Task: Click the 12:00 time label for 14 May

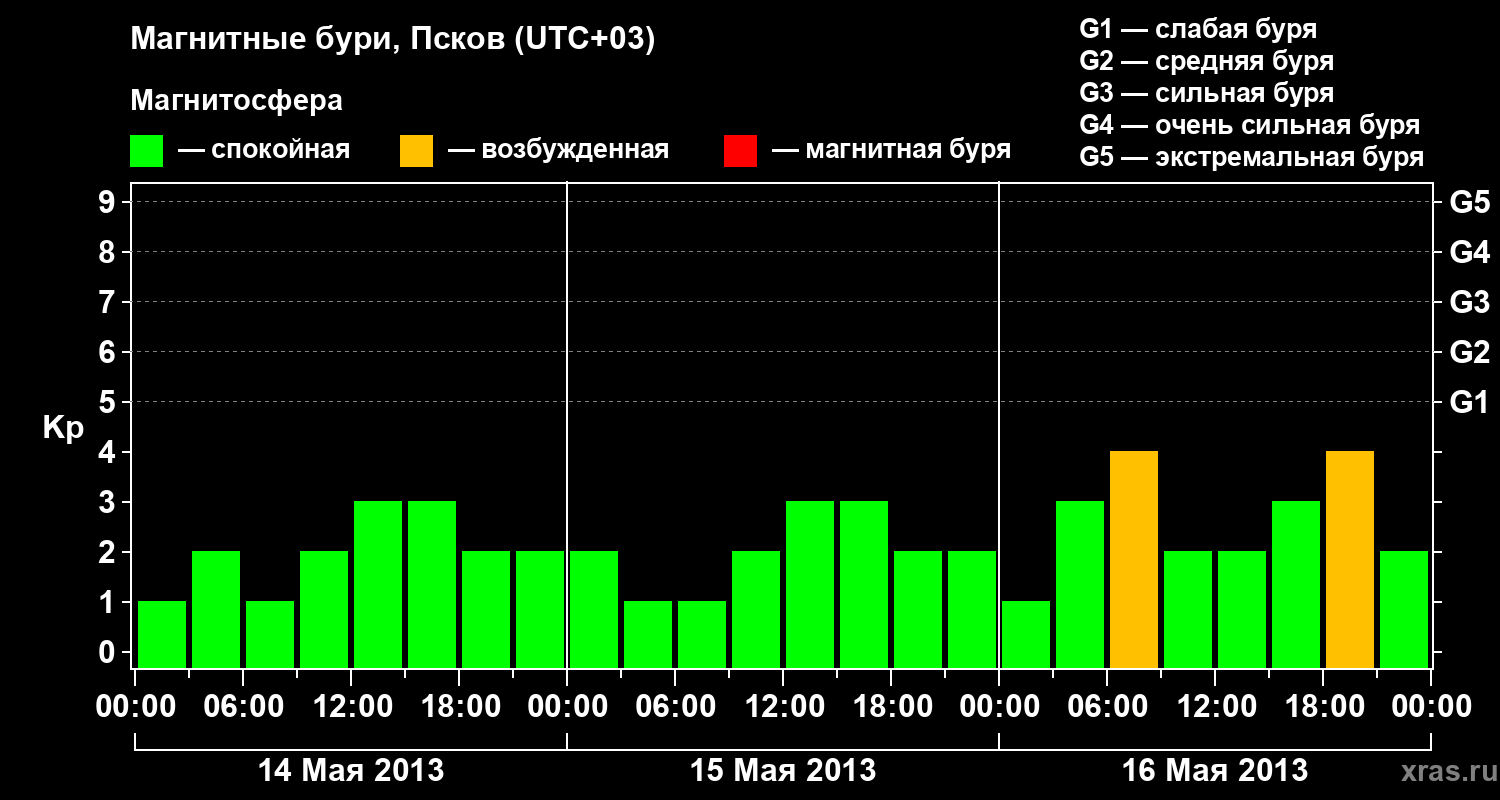Action: 351,707
